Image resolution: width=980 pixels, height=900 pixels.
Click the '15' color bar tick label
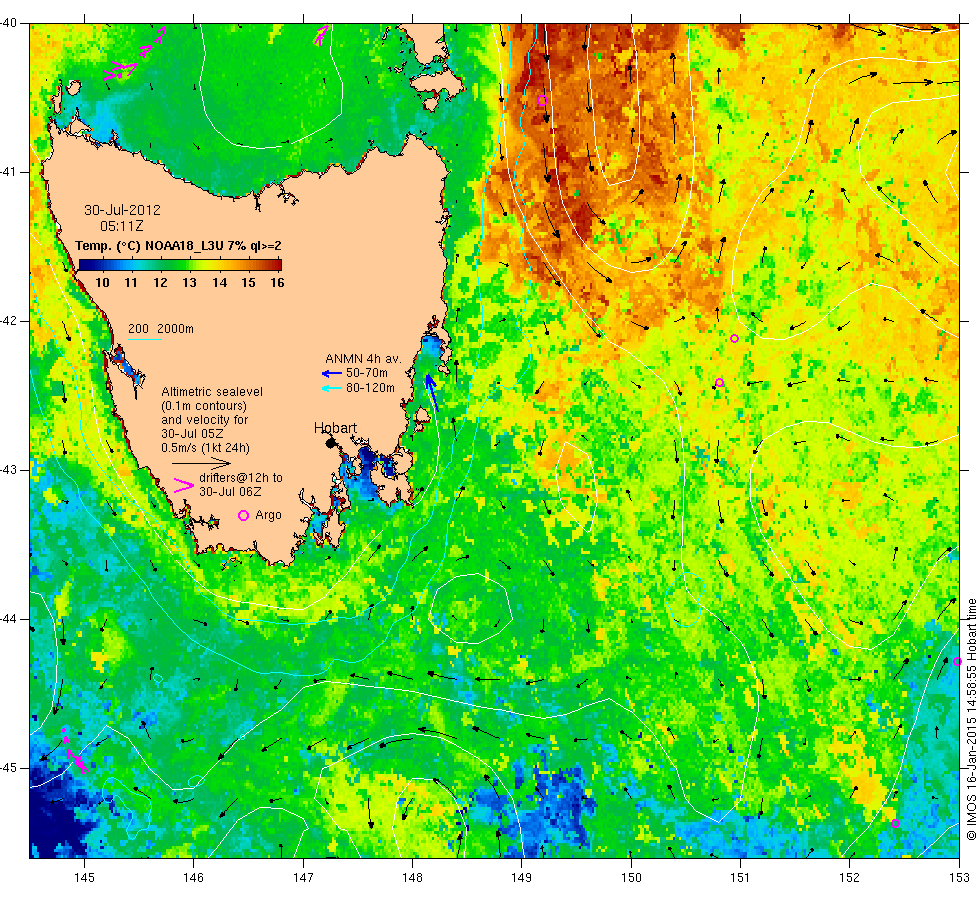point(249,282)
